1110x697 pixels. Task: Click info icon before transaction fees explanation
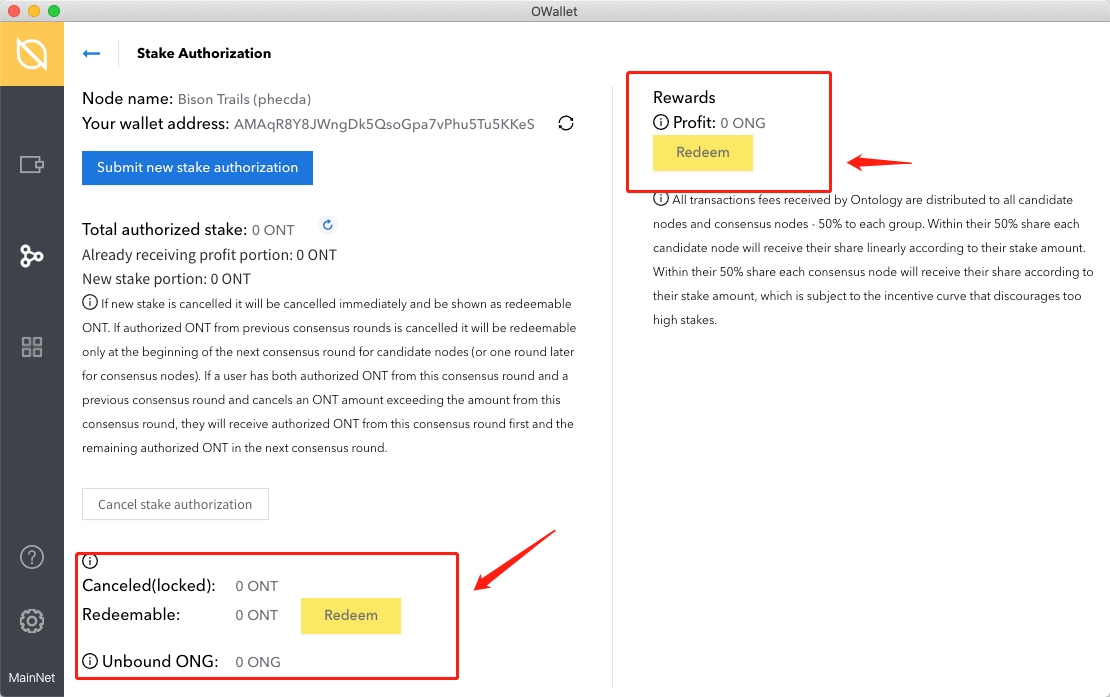(x=661, y=200)
